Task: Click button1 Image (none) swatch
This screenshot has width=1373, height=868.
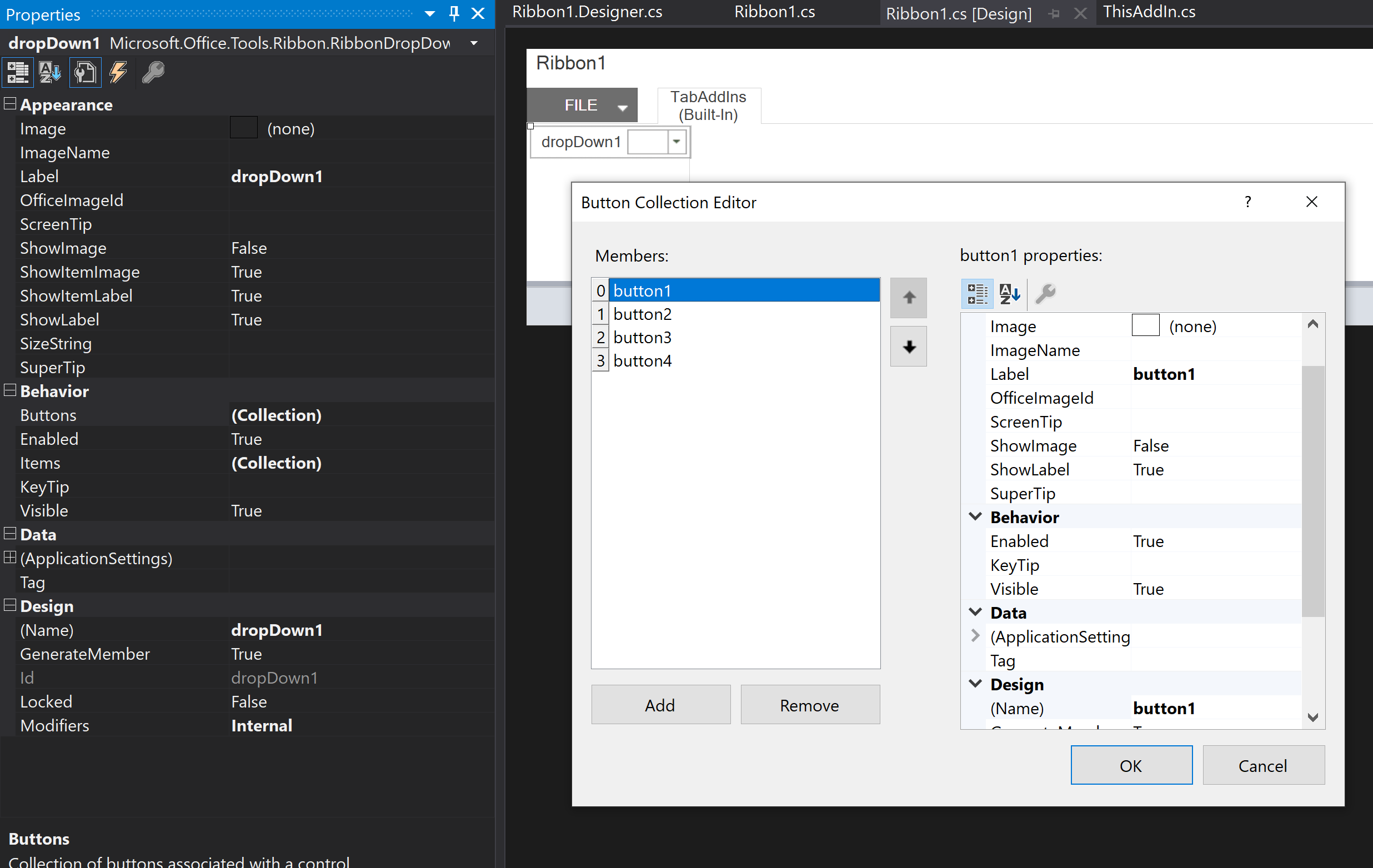Action: (1145, 325)
